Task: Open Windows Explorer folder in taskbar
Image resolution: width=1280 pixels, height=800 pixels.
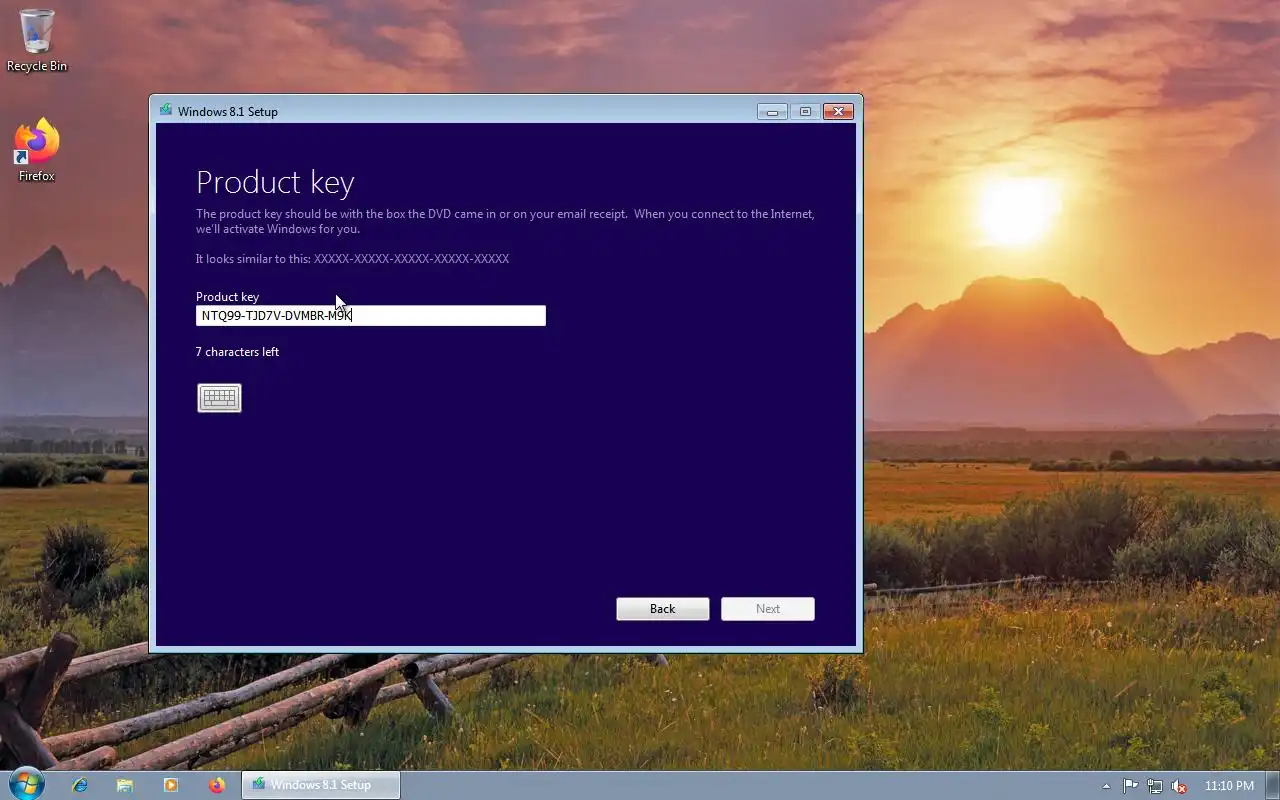Action: pyautogui.click(x=125, y=785)
